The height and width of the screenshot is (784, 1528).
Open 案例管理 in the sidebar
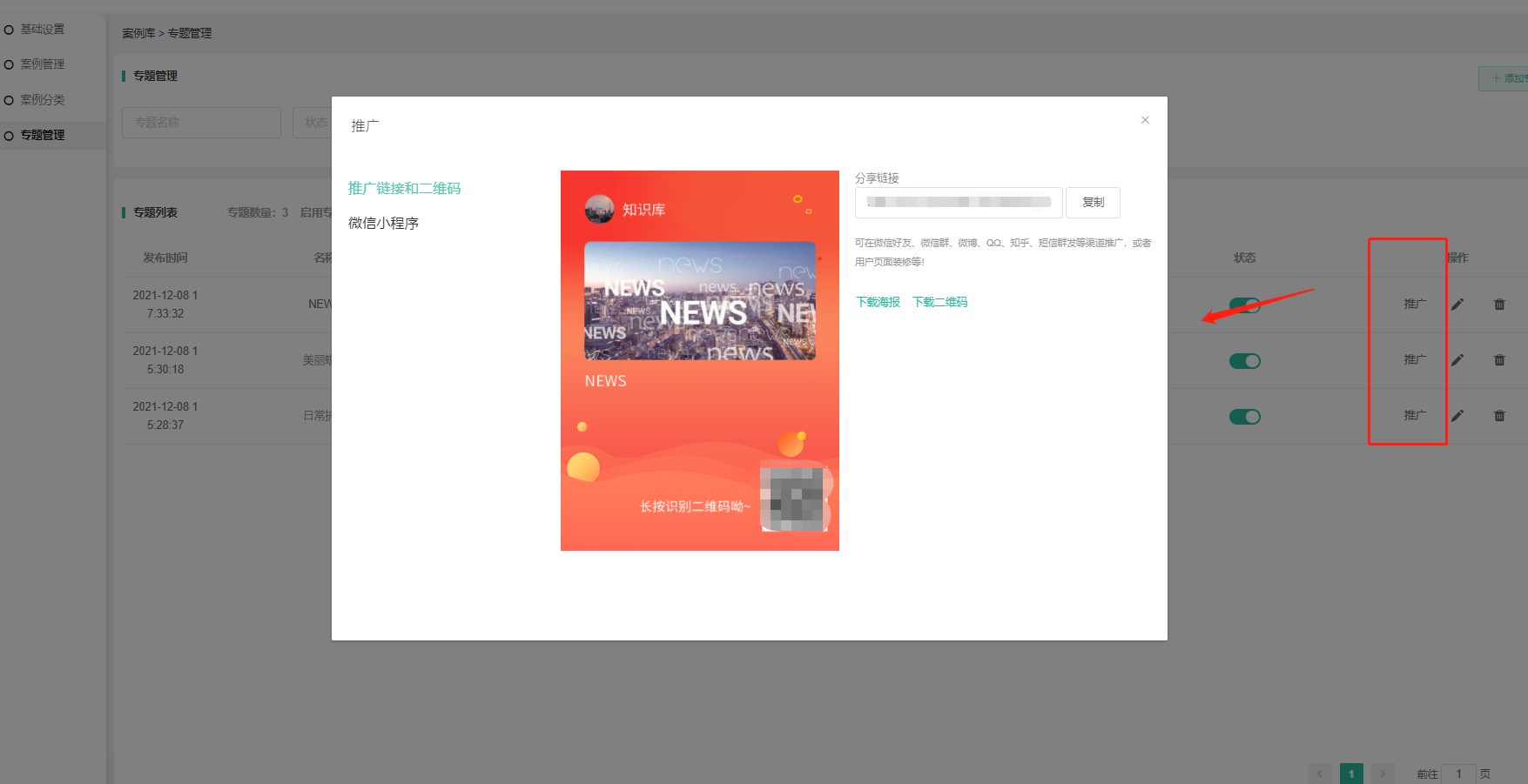pyautogui.click(x=43, y=64)
